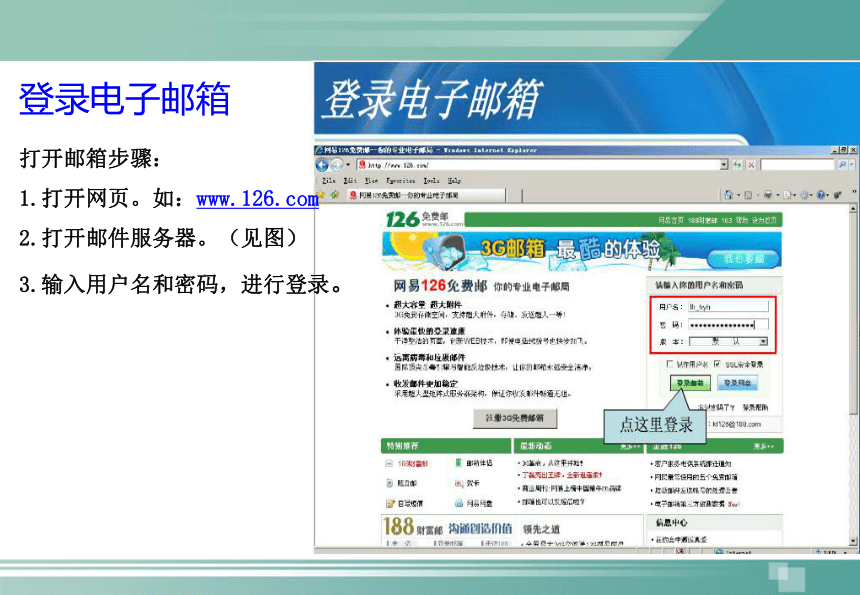The height and width of the screenshot is (595, 860).
Task: Click the 126免费邮 logo
Action: click(x=423, y=219)
